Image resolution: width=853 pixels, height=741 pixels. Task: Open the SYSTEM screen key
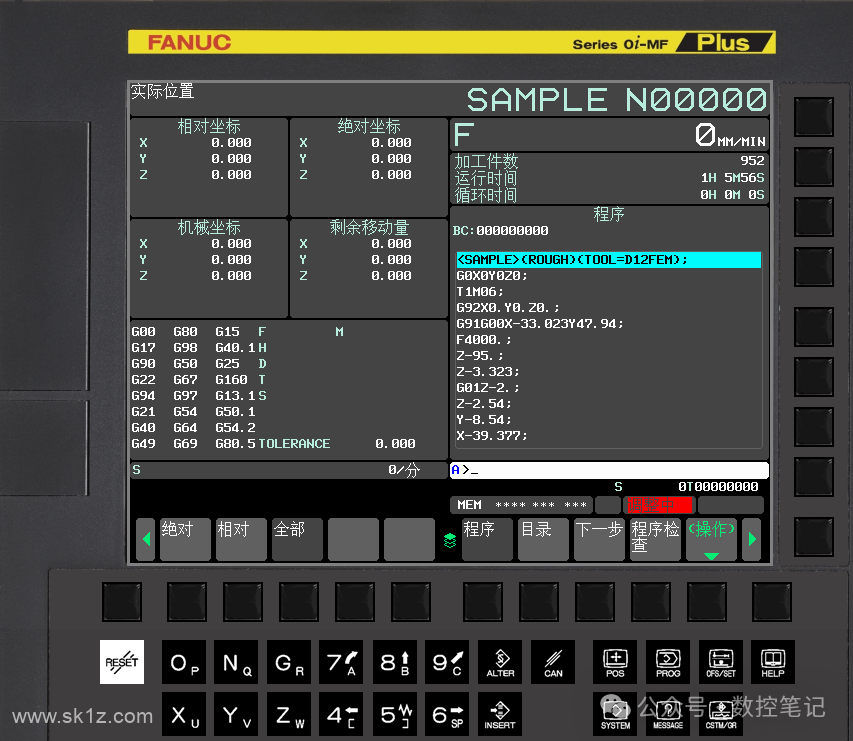(x=615, y=714)
